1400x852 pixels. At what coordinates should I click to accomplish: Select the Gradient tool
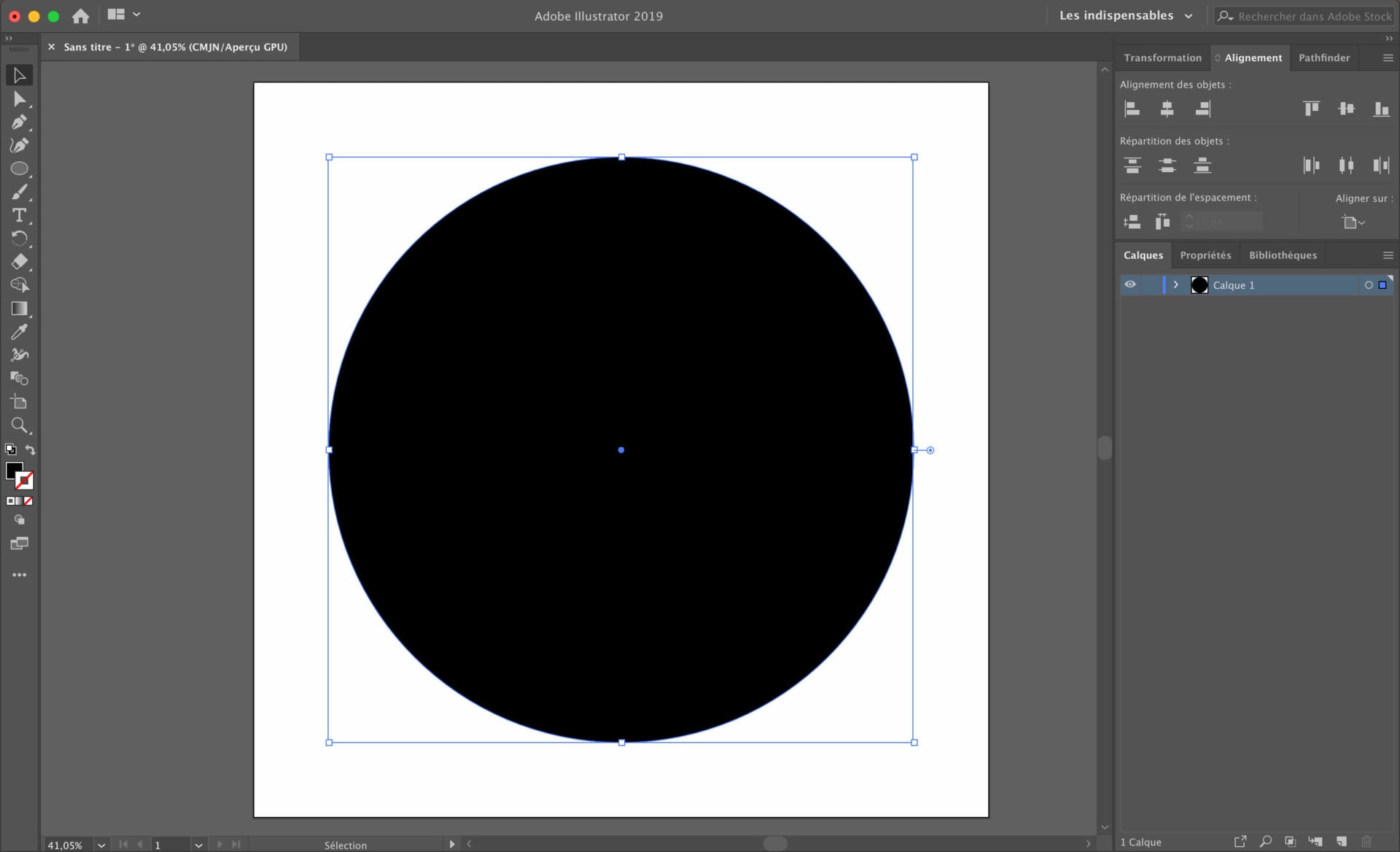[19, 309]
